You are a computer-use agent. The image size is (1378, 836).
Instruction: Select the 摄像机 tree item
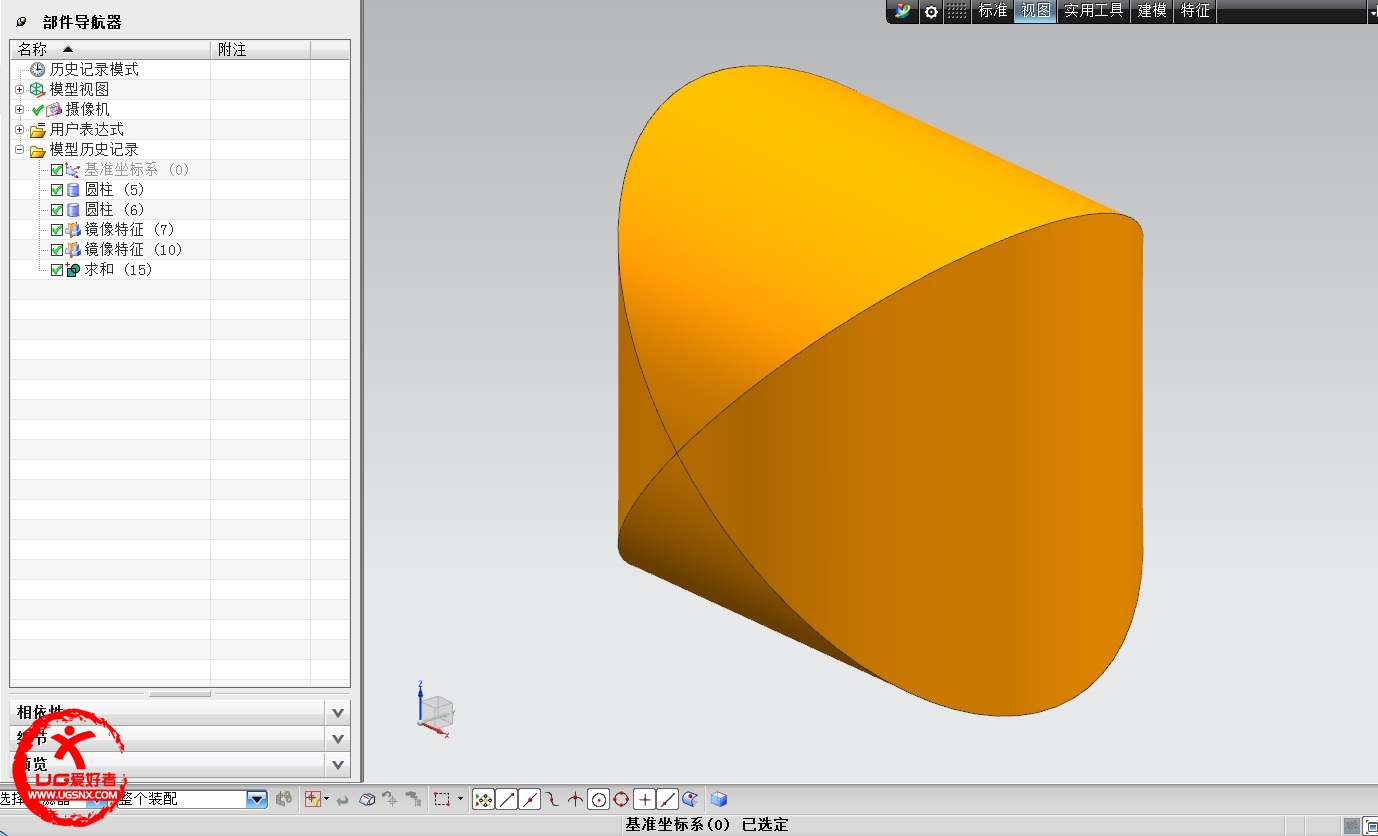click(88, 109)
